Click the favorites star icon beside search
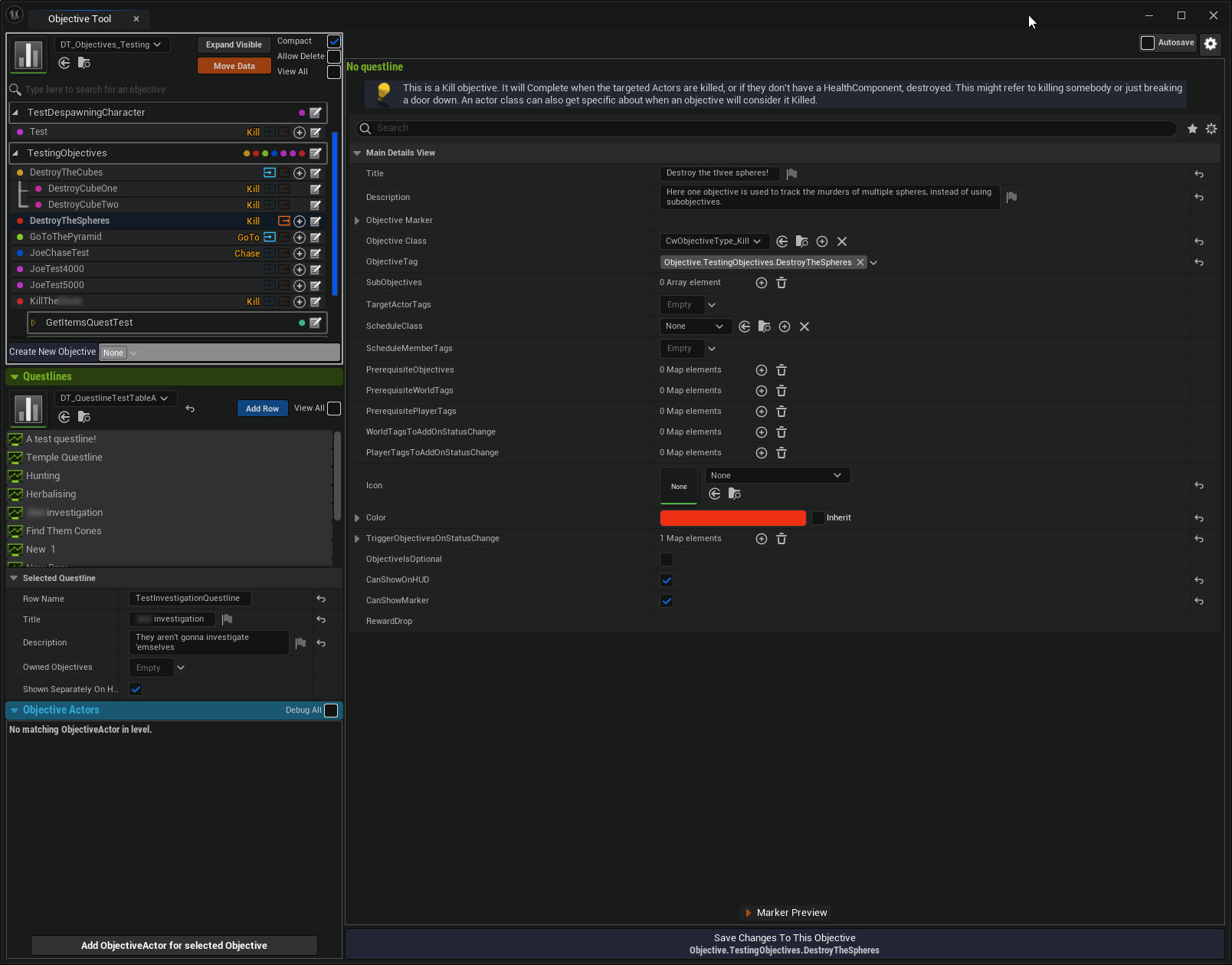1232x965 pixels. (x=1192, y=129)
